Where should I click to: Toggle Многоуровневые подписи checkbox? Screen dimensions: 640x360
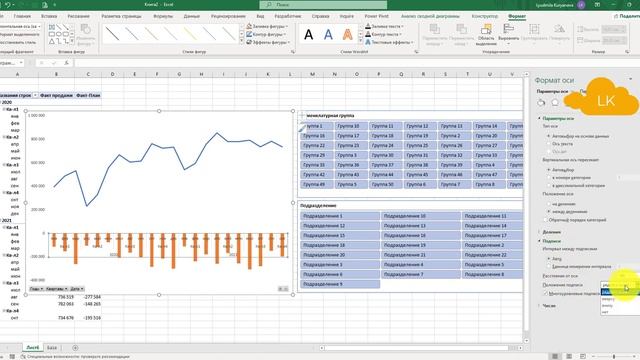point(546,293)
